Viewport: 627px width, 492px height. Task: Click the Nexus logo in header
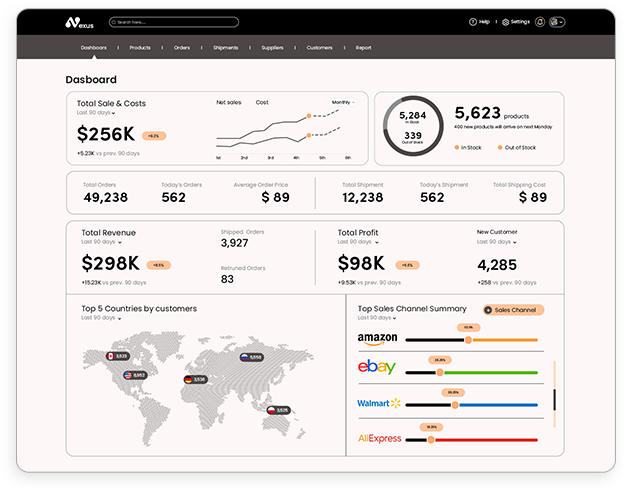(78, 22)
